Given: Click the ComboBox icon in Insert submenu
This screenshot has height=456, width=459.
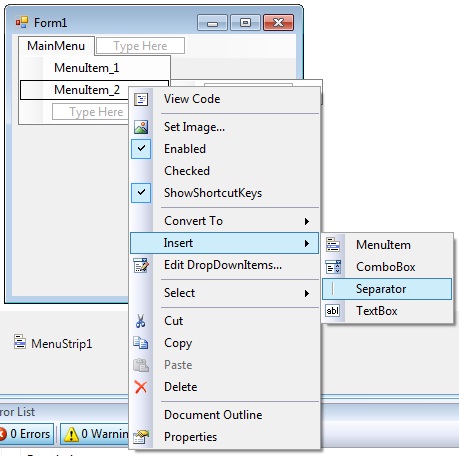Looking at the screenshot, I should (333, 267).
